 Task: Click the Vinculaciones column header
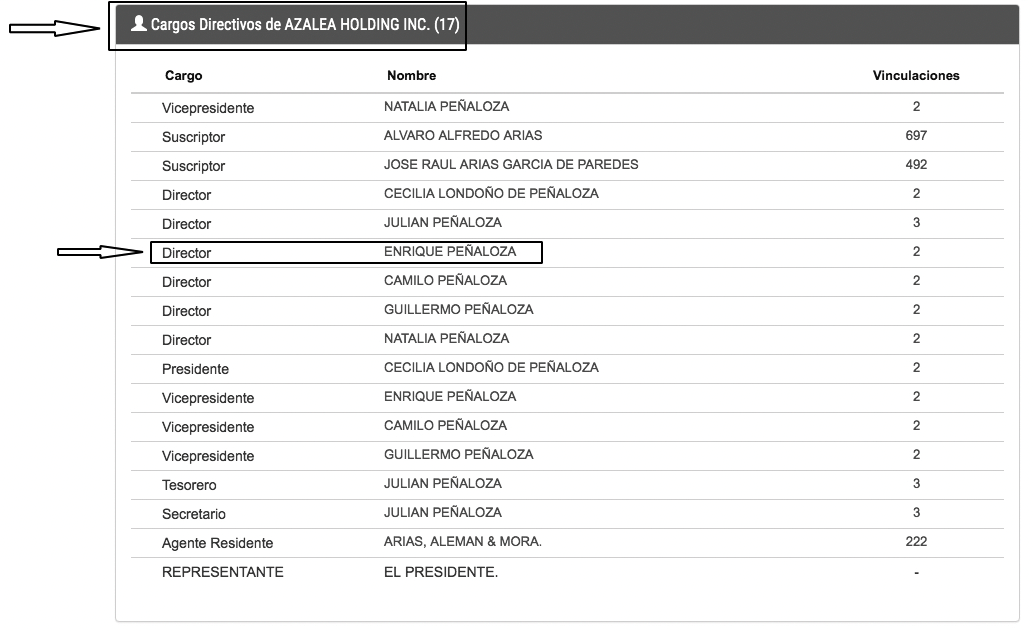916,75
